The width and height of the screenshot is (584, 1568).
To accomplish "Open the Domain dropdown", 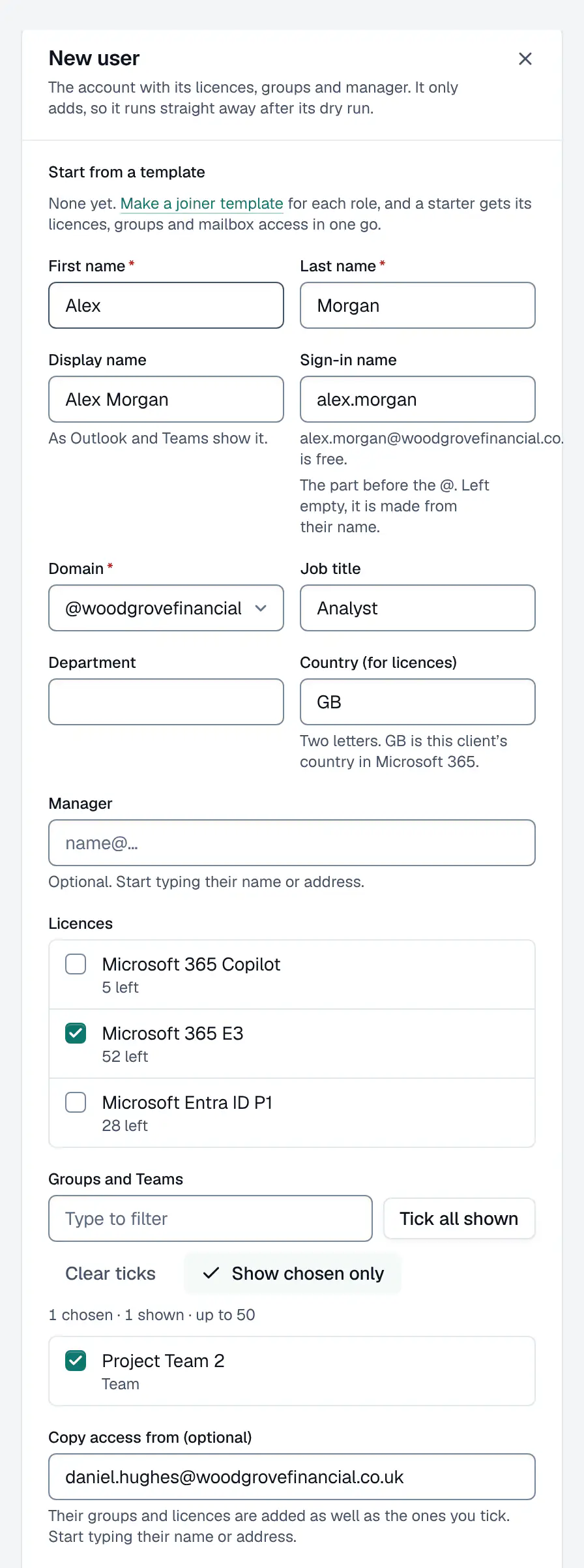I will coord(166,608).
